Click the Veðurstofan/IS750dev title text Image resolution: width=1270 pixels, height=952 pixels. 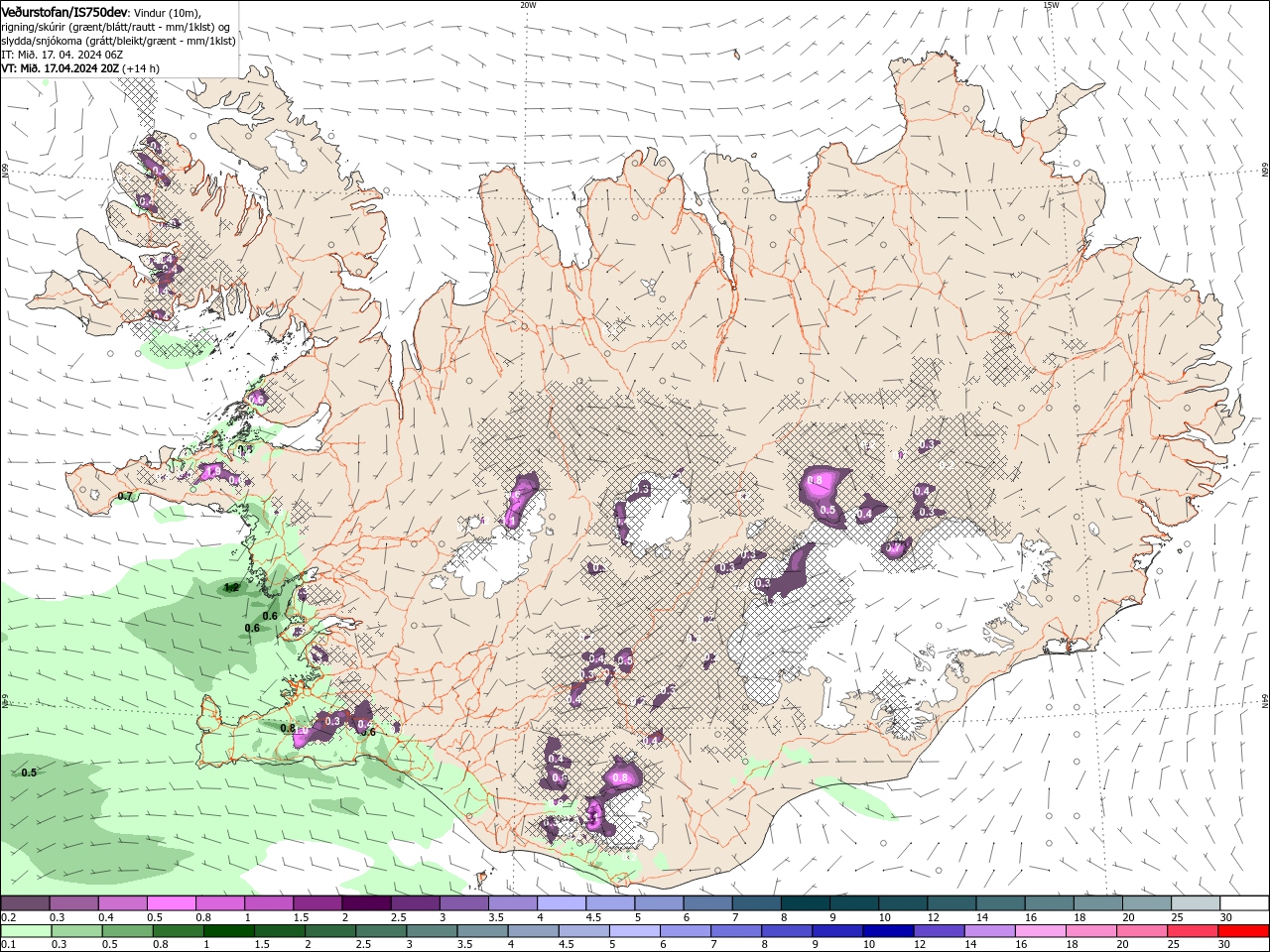click(x=64, y=12)
